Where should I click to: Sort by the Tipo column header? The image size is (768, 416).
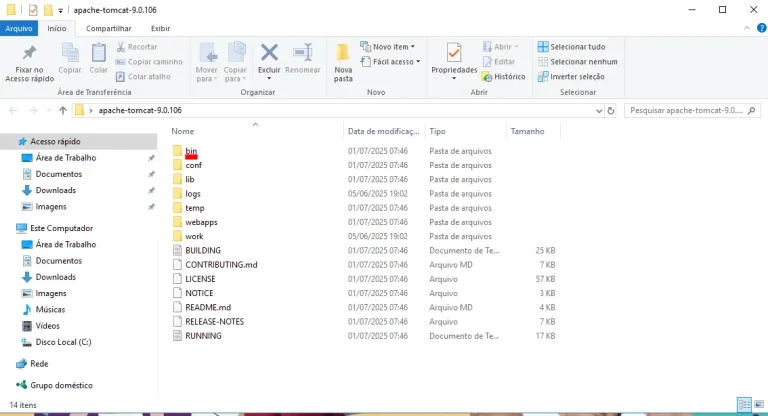click(437, 131)
